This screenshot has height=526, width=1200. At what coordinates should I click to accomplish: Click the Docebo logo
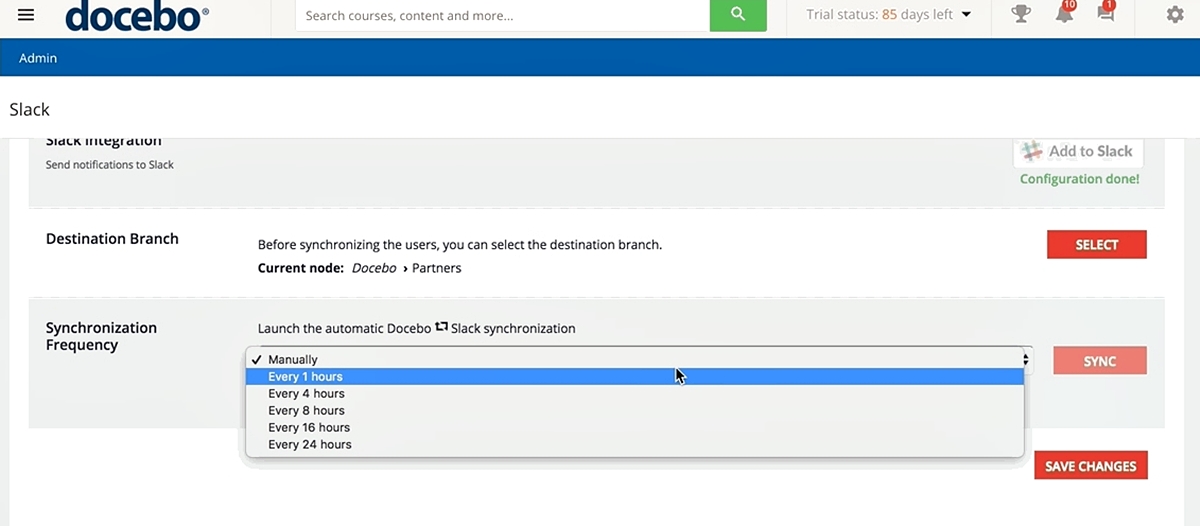coord(137,15)
